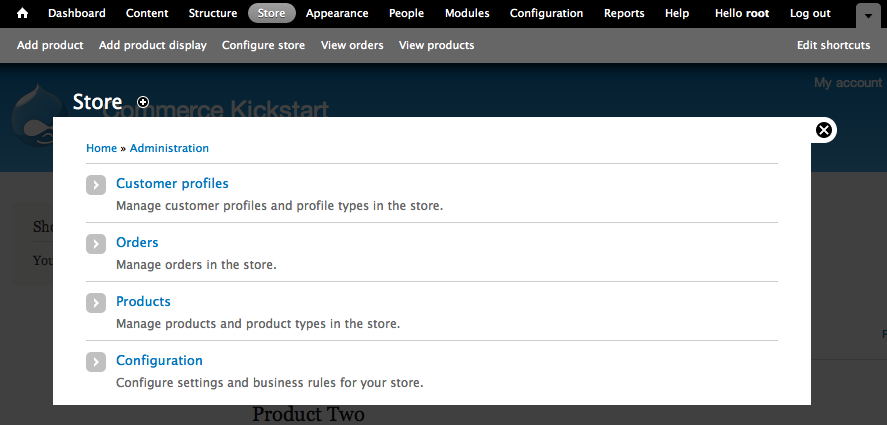This screenshot has width=887, height=425.
Task: Click 'Manage customer profiles and profile types' description
Action: (x=279, y=206)
